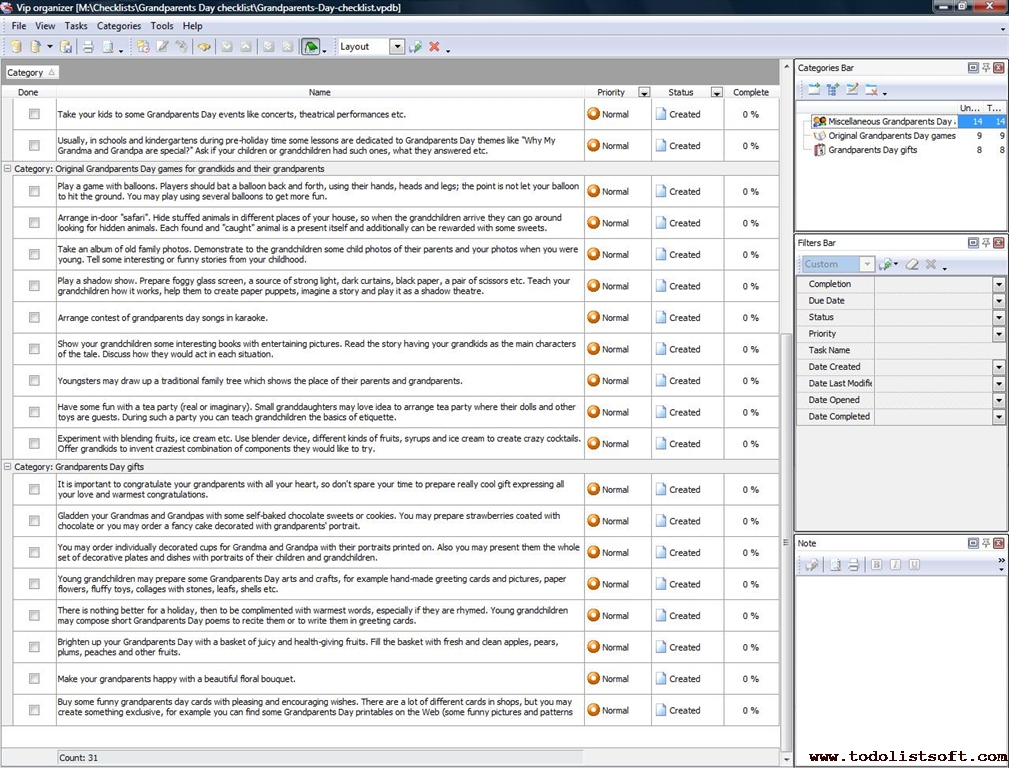Open the Tools menu
The height and width of the screenshot is (768, 1009).
[x=161, y=26]
